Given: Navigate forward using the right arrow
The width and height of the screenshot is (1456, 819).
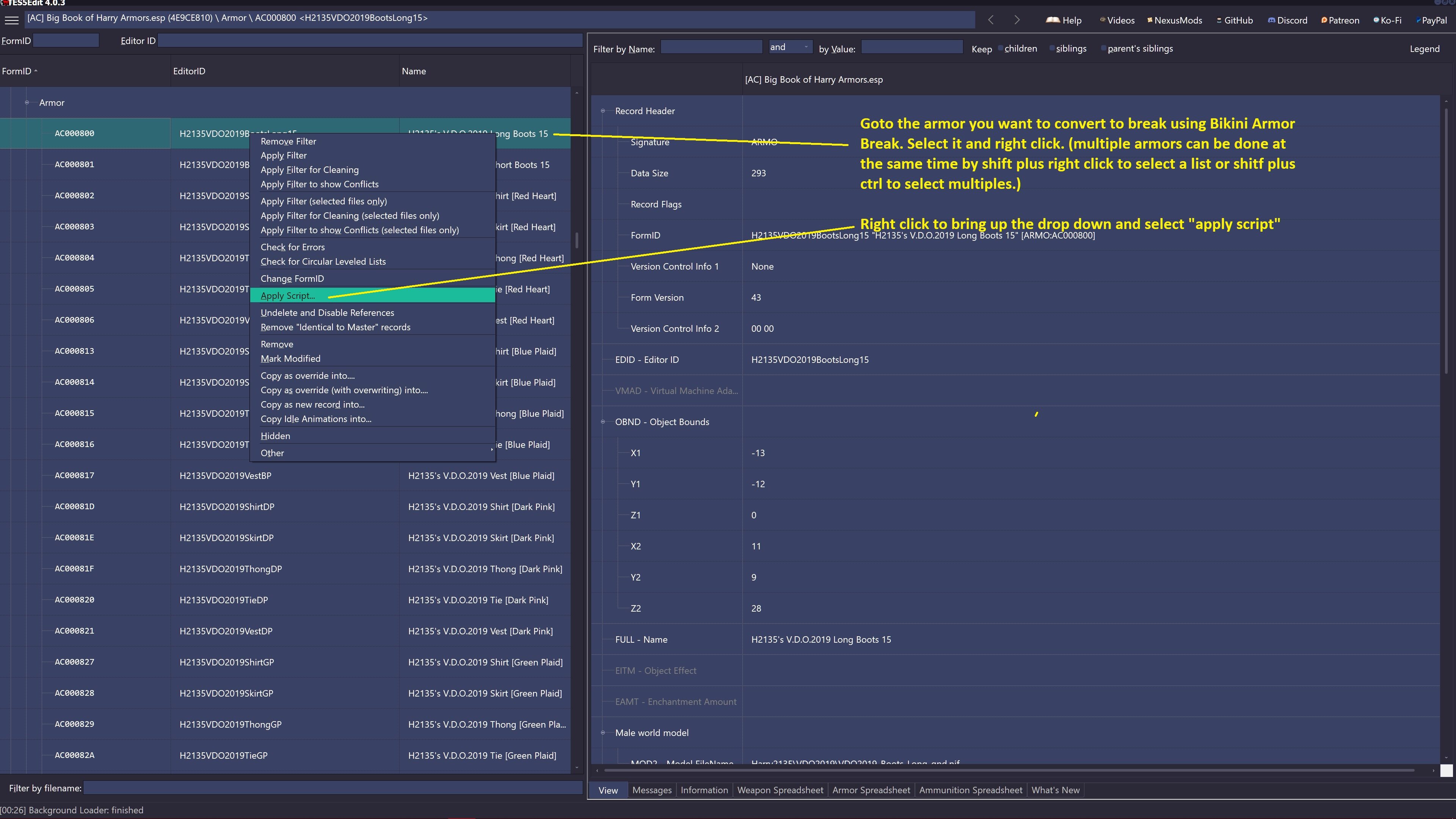Looking at the screenshot, I should [x=1017, y=19].
